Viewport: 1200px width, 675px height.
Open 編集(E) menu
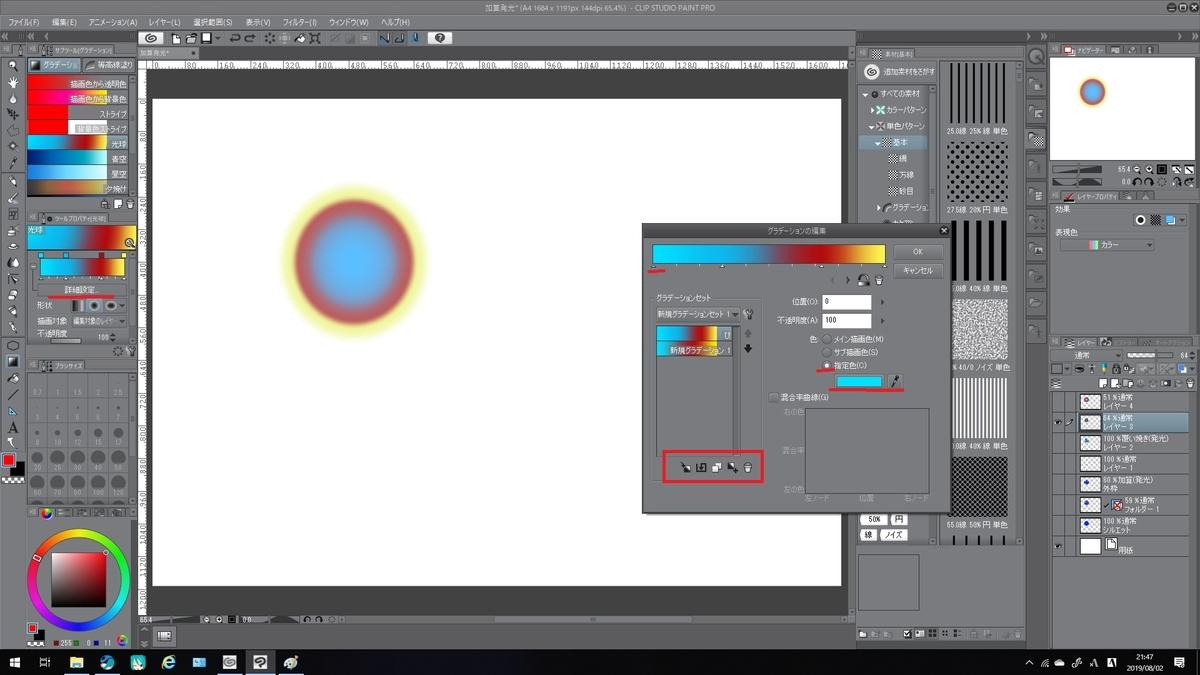tap(64, 21)
